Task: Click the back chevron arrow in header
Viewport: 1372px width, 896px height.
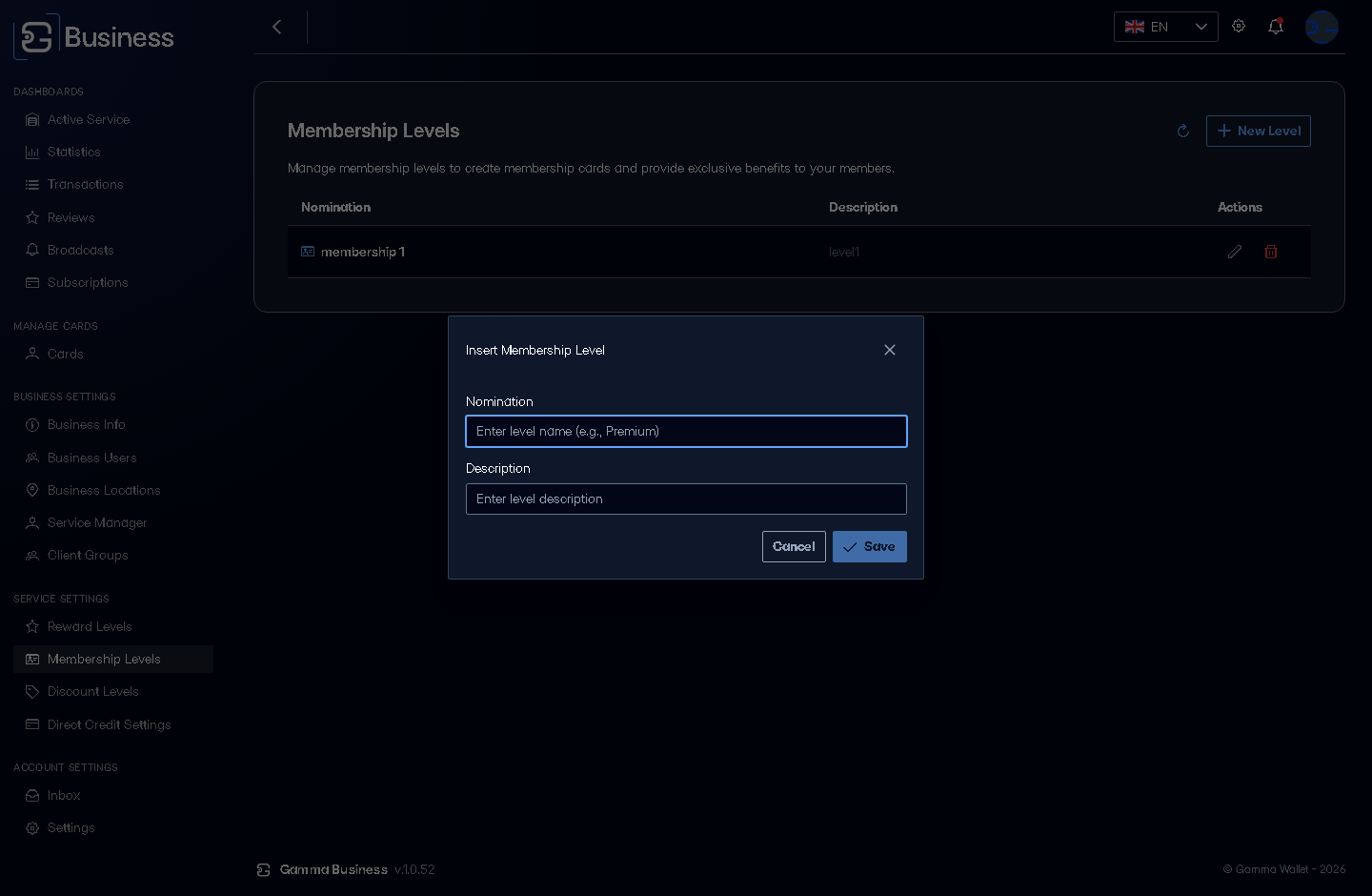Action: 277,27
